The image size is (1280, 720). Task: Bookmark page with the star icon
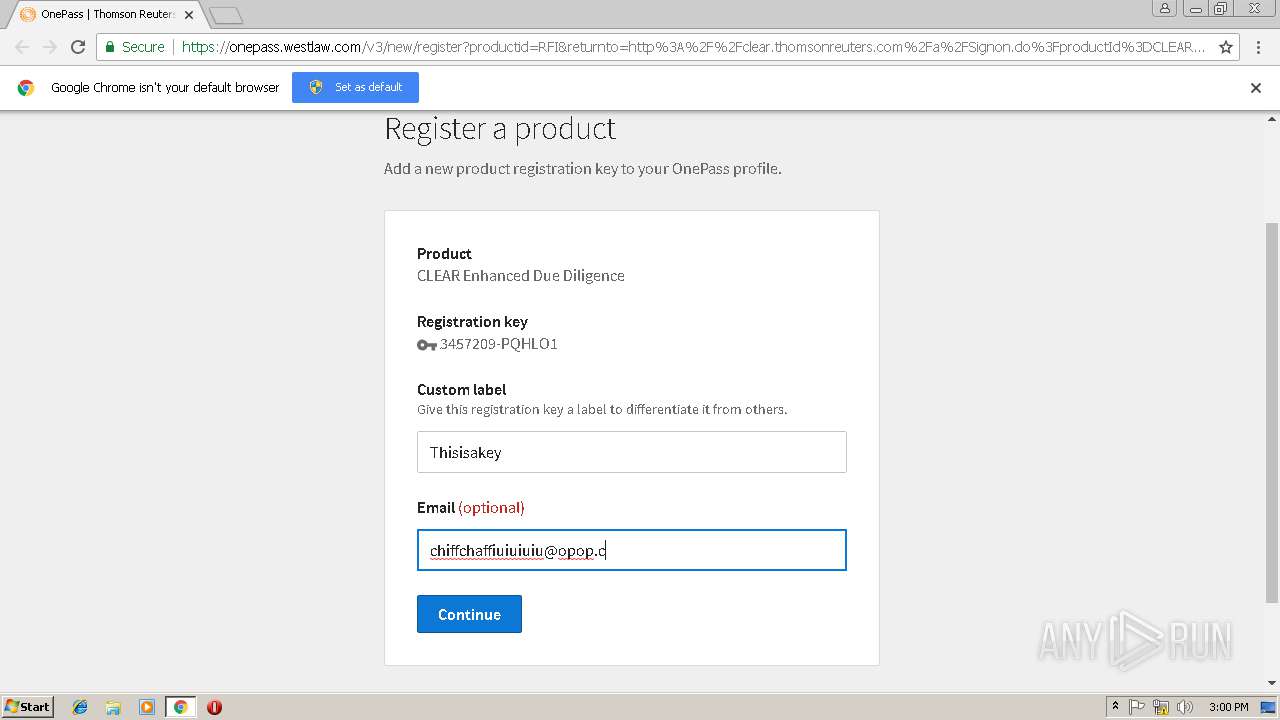pos(1226,47)
